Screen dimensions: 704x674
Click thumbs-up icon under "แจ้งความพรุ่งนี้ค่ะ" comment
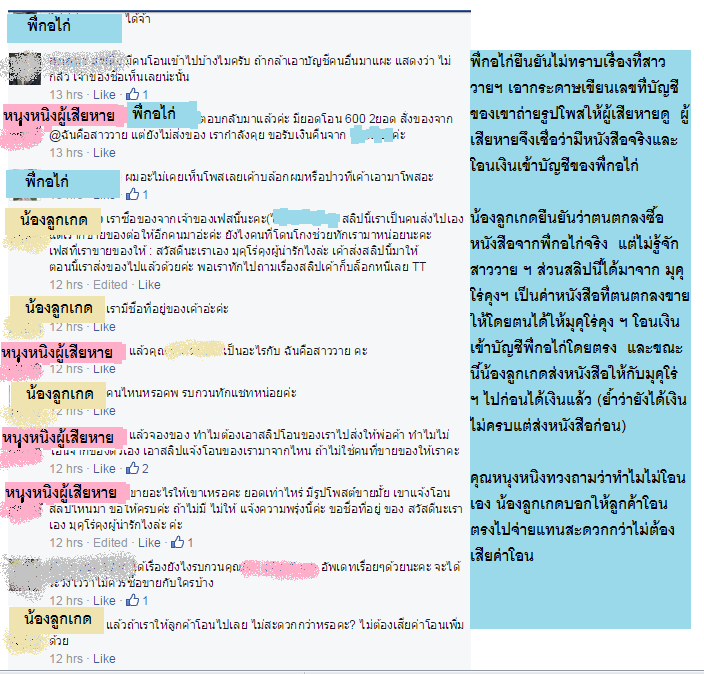(x=177, y=542)
